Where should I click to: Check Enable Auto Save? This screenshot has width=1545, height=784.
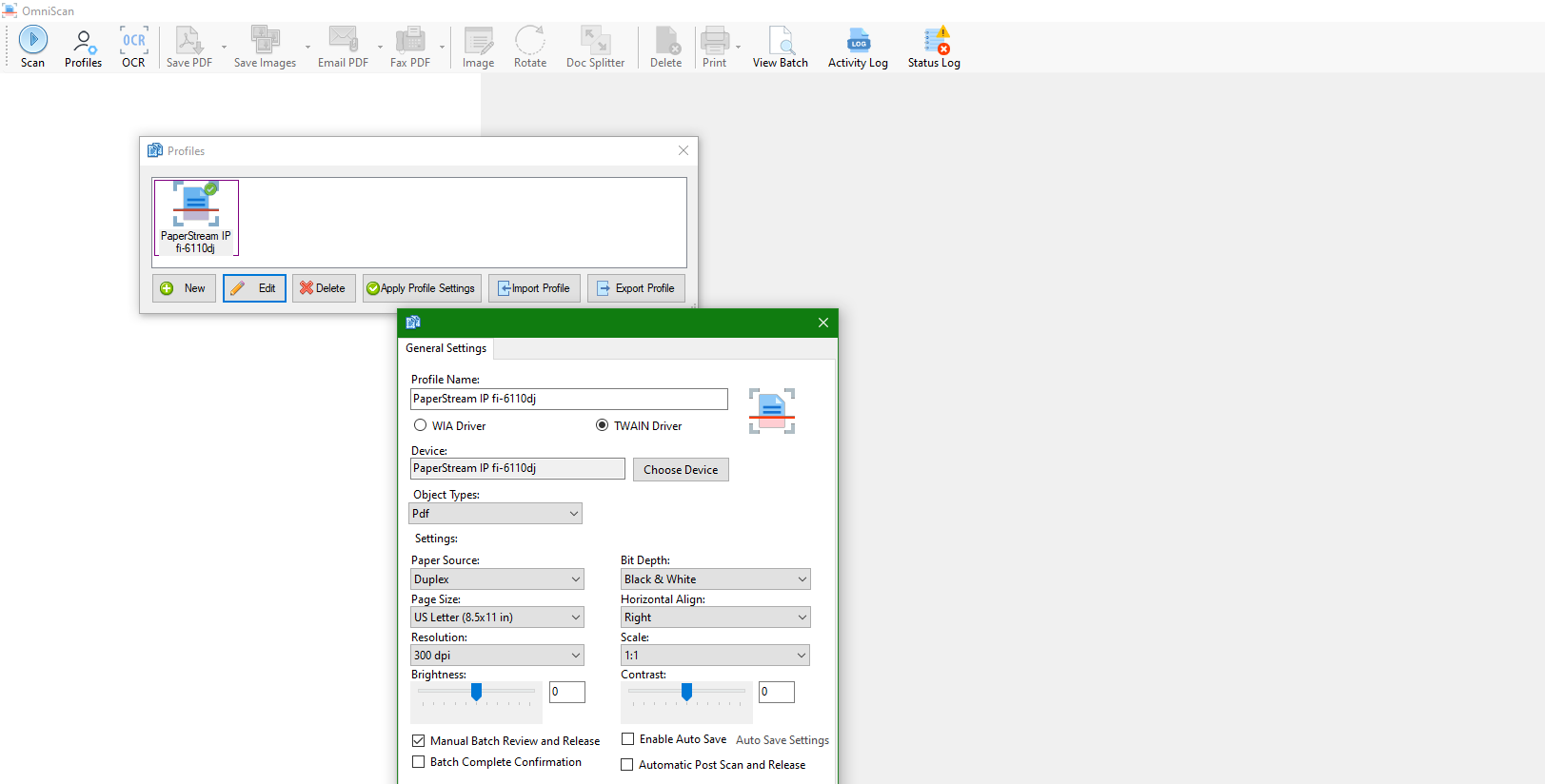[x=627, y=739]
